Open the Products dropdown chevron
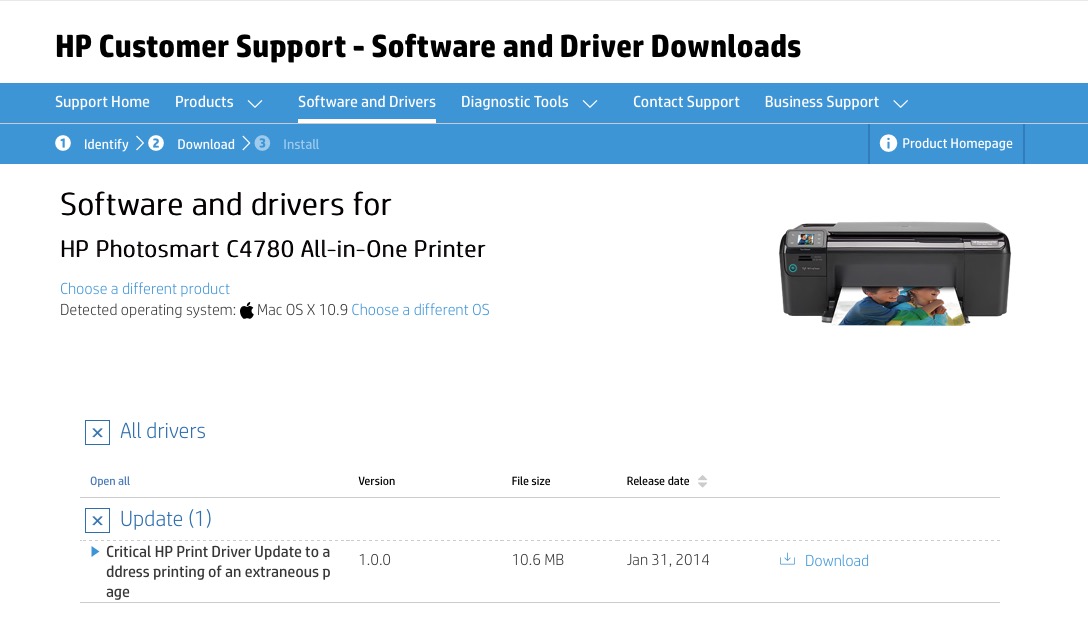Screen dimensions: 1088x628 255,103
